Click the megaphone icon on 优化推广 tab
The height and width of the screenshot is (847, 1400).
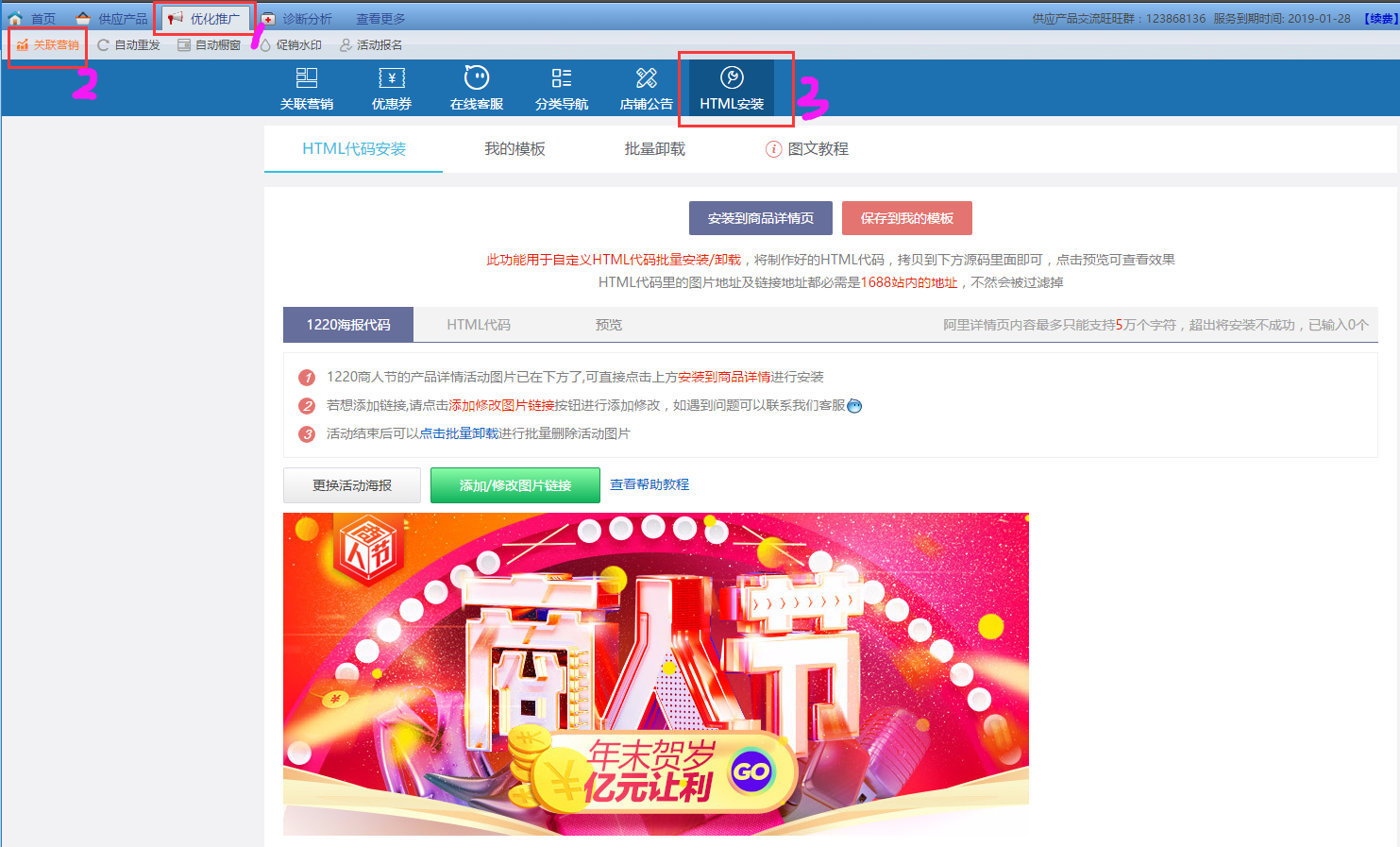pyautogui.click(x=176, y=18)
